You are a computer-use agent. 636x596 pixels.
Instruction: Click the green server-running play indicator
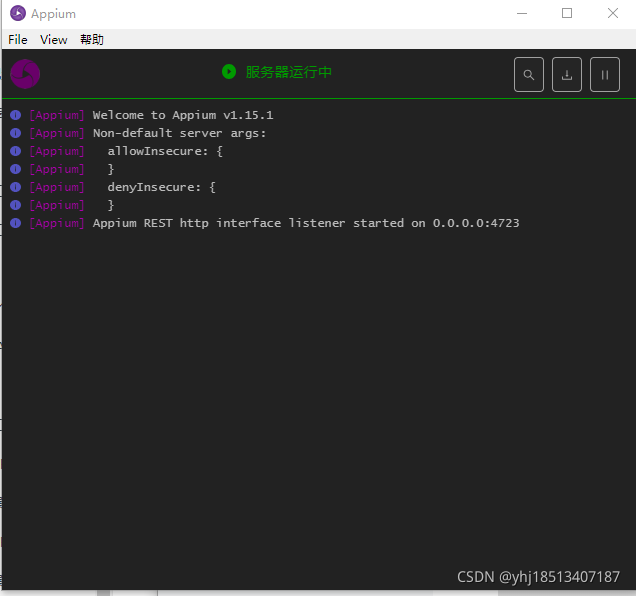click(229, 72)
